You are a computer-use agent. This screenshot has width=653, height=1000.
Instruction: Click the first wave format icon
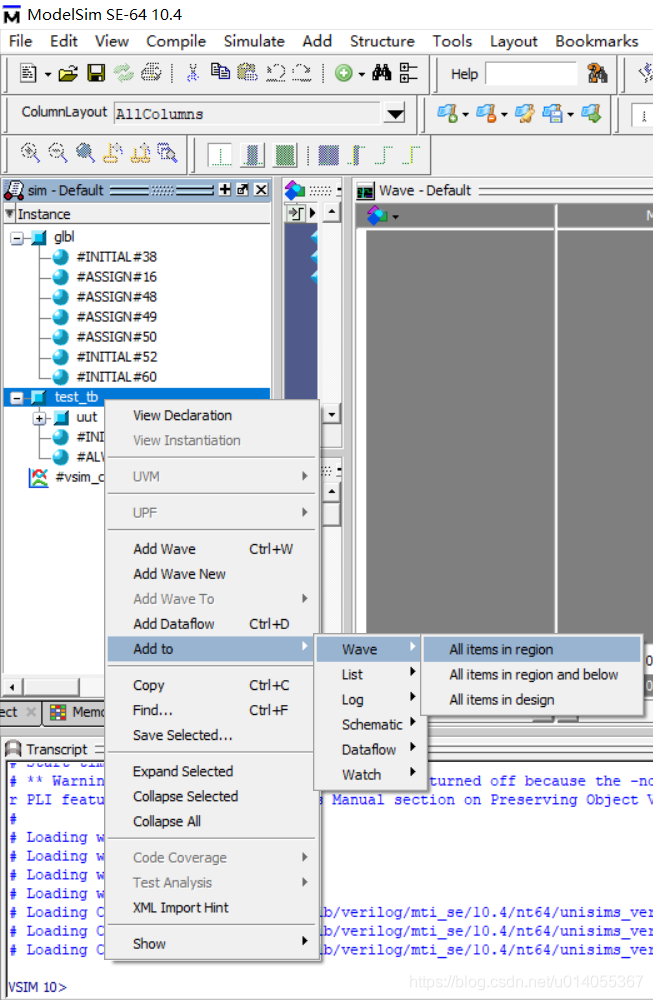pyautogui.click(x=221, y=154)
